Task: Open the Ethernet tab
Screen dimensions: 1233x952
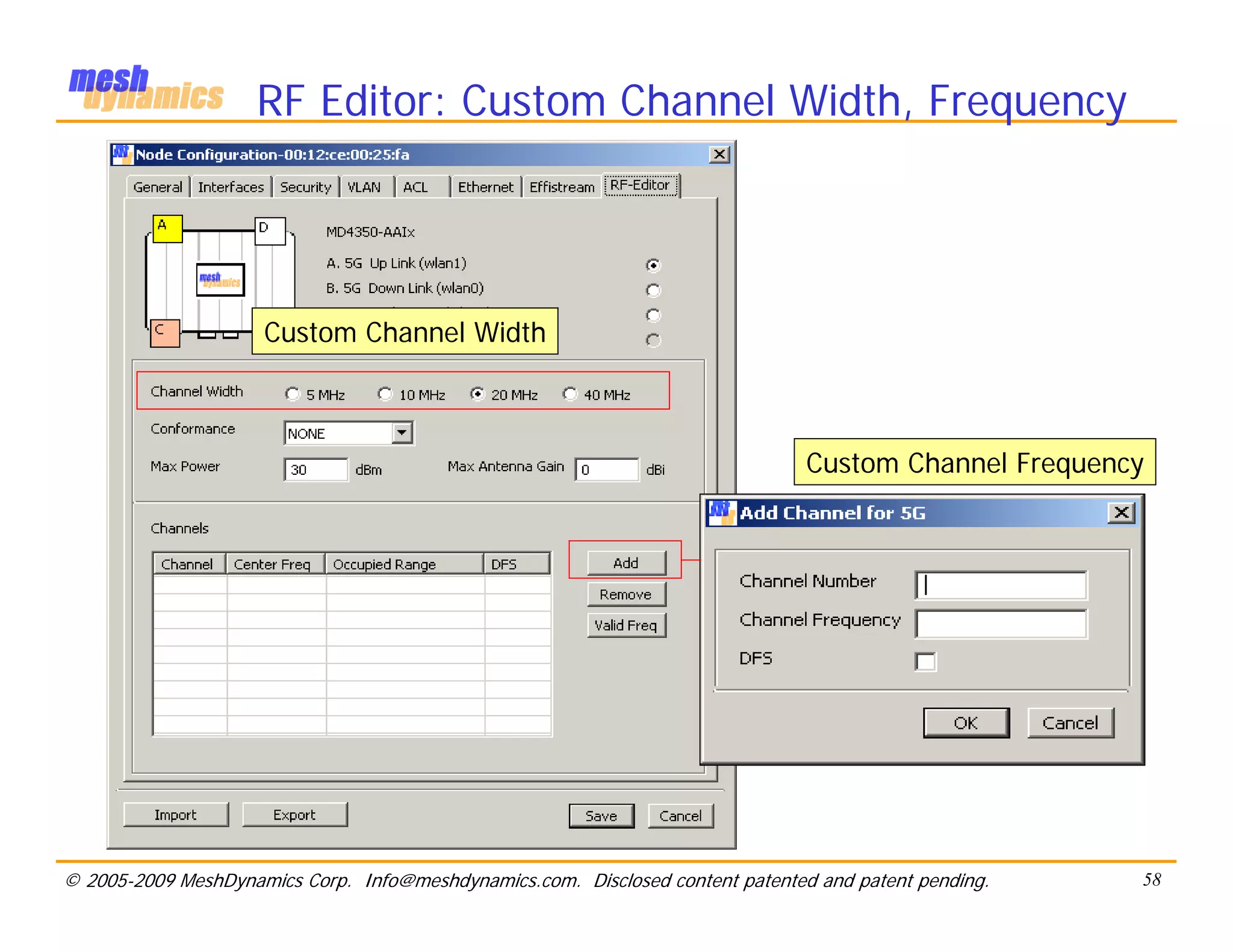Action: tap(486, 187)
